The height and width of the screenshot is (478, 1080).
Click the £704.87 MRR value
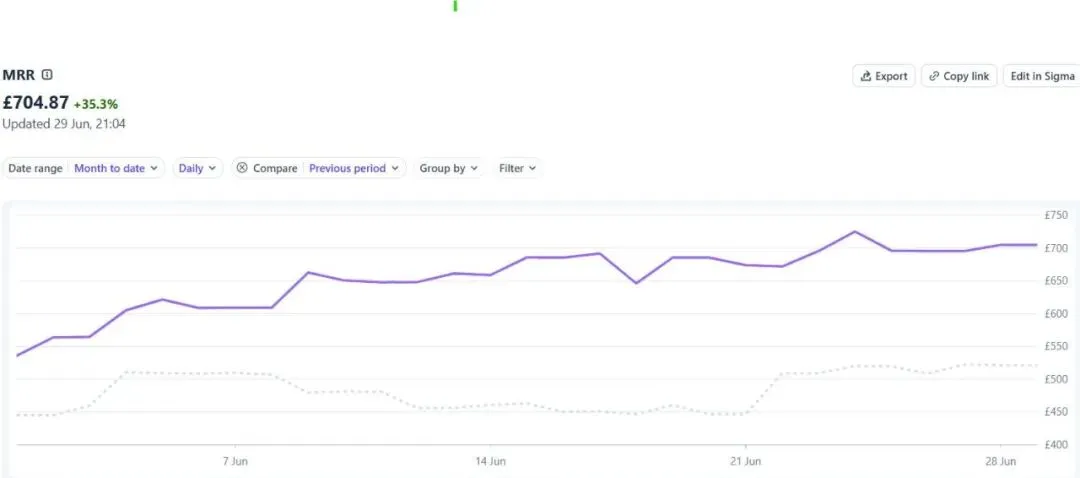pos(36,103)
